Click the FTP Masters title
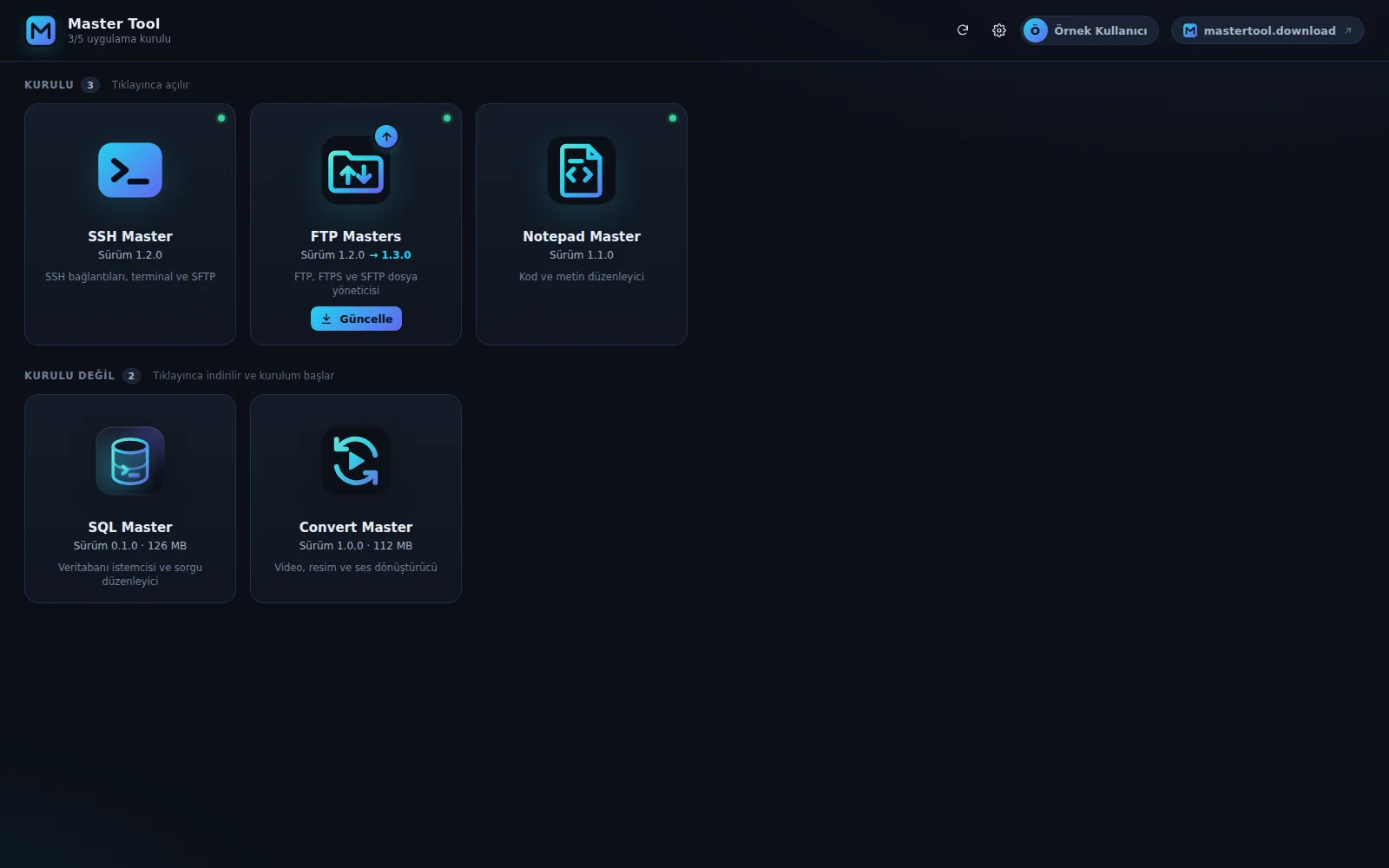 coord(356,236)
